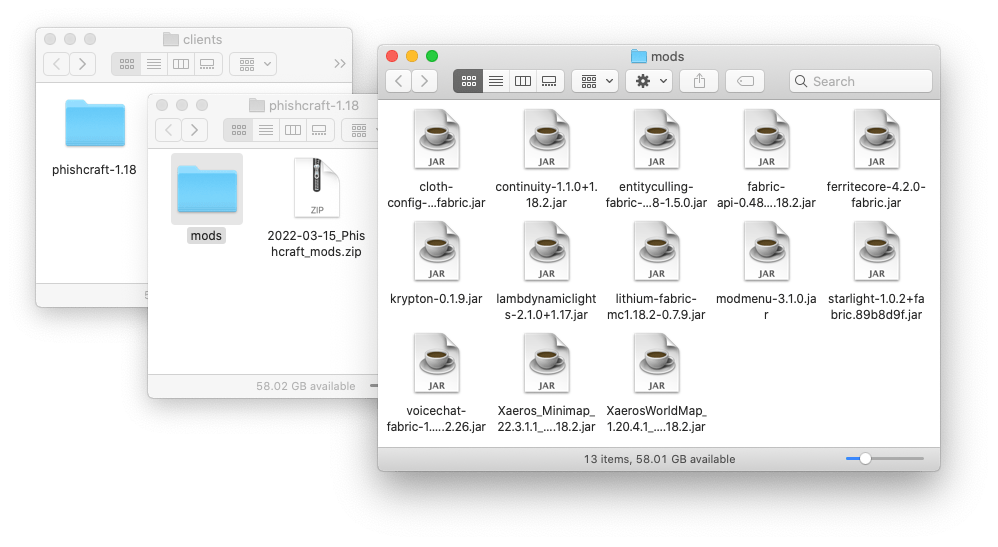Screen dimensions: 998x547
Task: Click the forward button in phishcraft-1.18 window
Action: pyautogui.click(x=194, y=130)
